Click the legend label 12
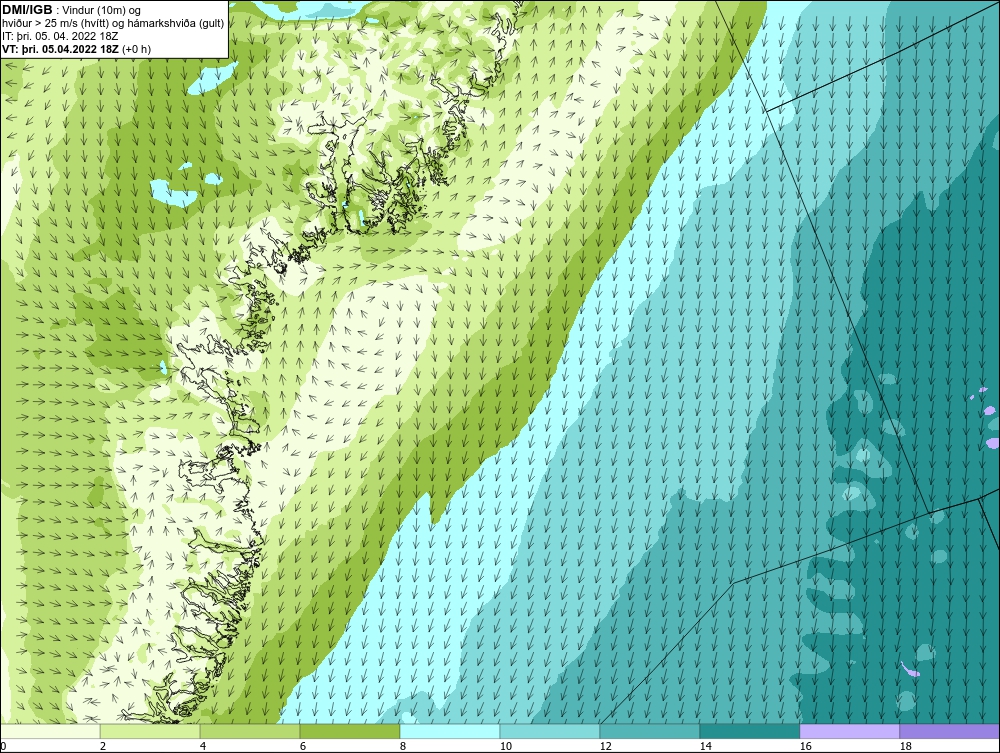Screen dimensions: 1000x753 [x=605, y=746]
